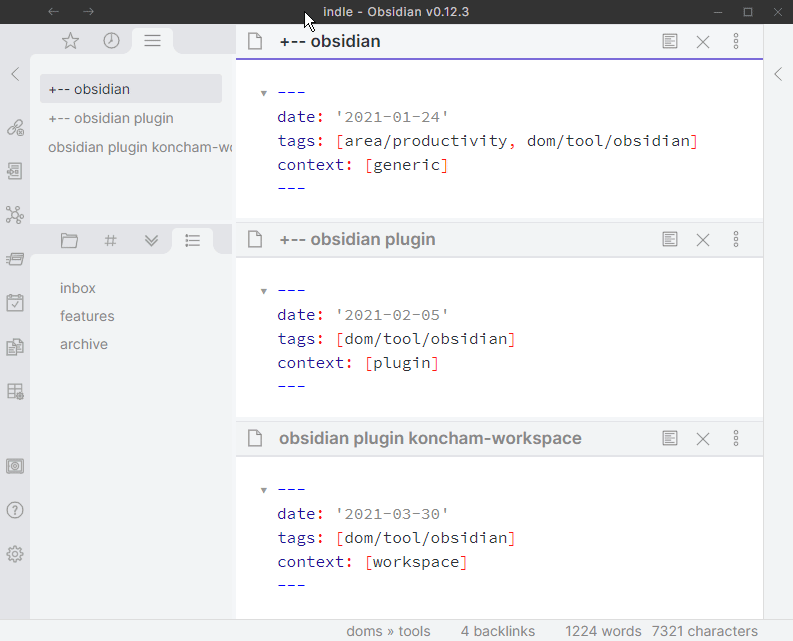This screenshot has height=641, width=793.
Task: Open more options for '+-- obsidian plugin' pane
Action: [736, 239]
